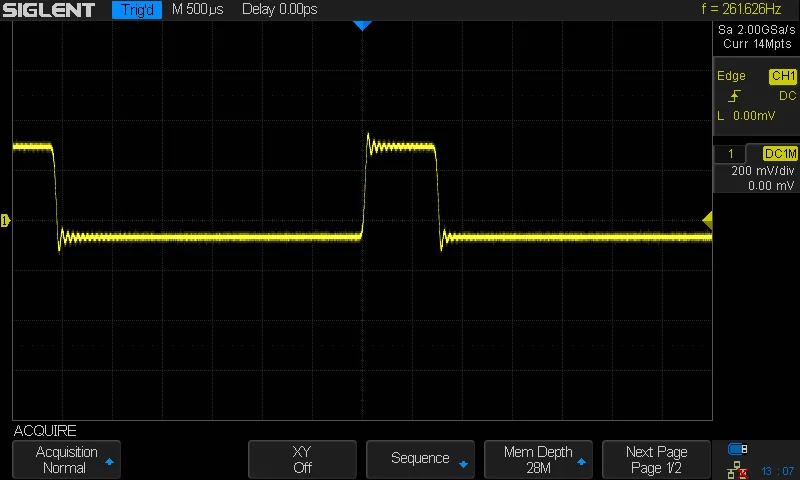Click the blue trigger position marker
Viewport: 800px width, 480px height.
[362, 26]
